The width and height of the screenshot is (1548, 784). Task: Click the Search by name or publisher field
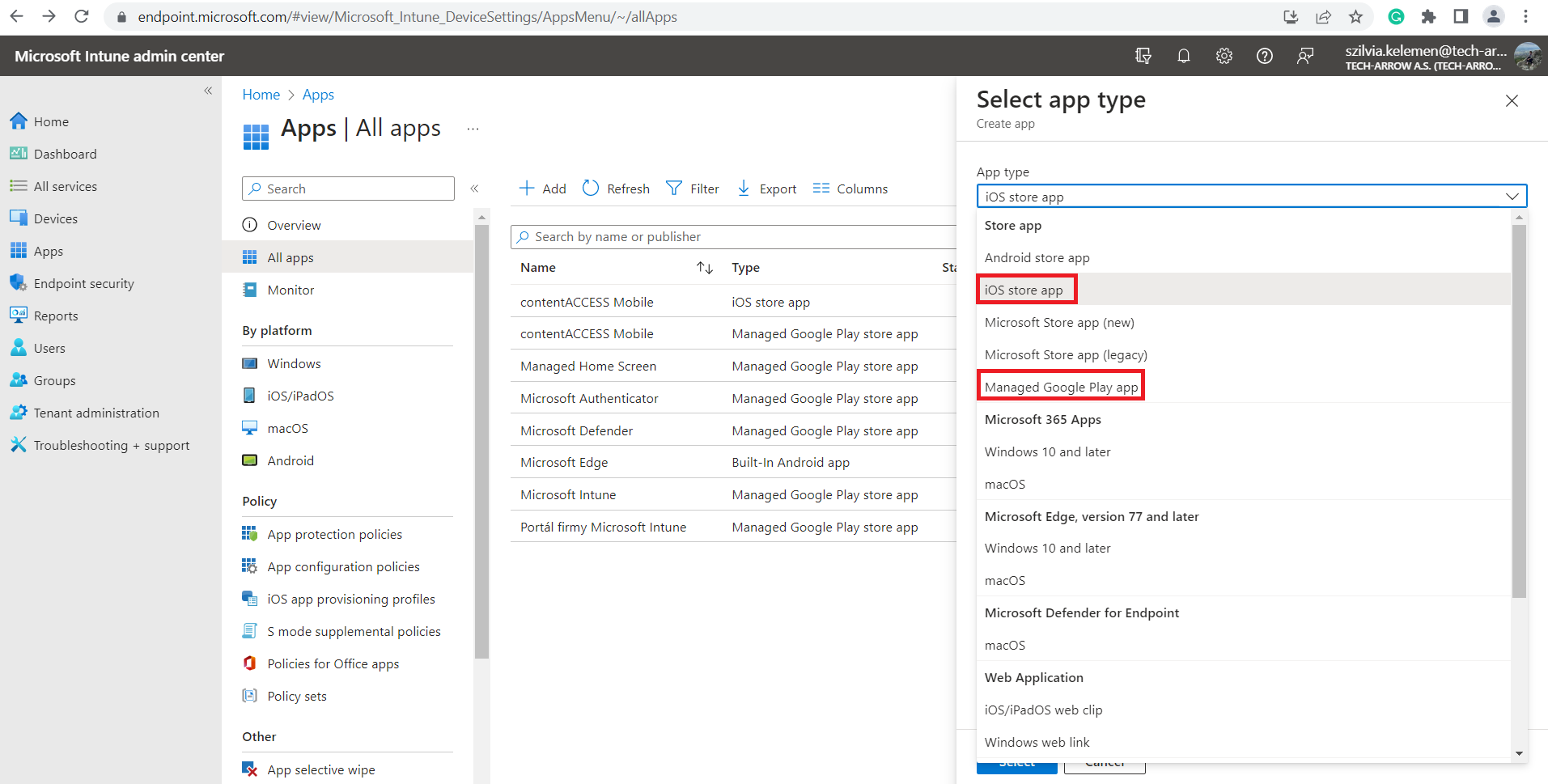click(x=728, y=237)
